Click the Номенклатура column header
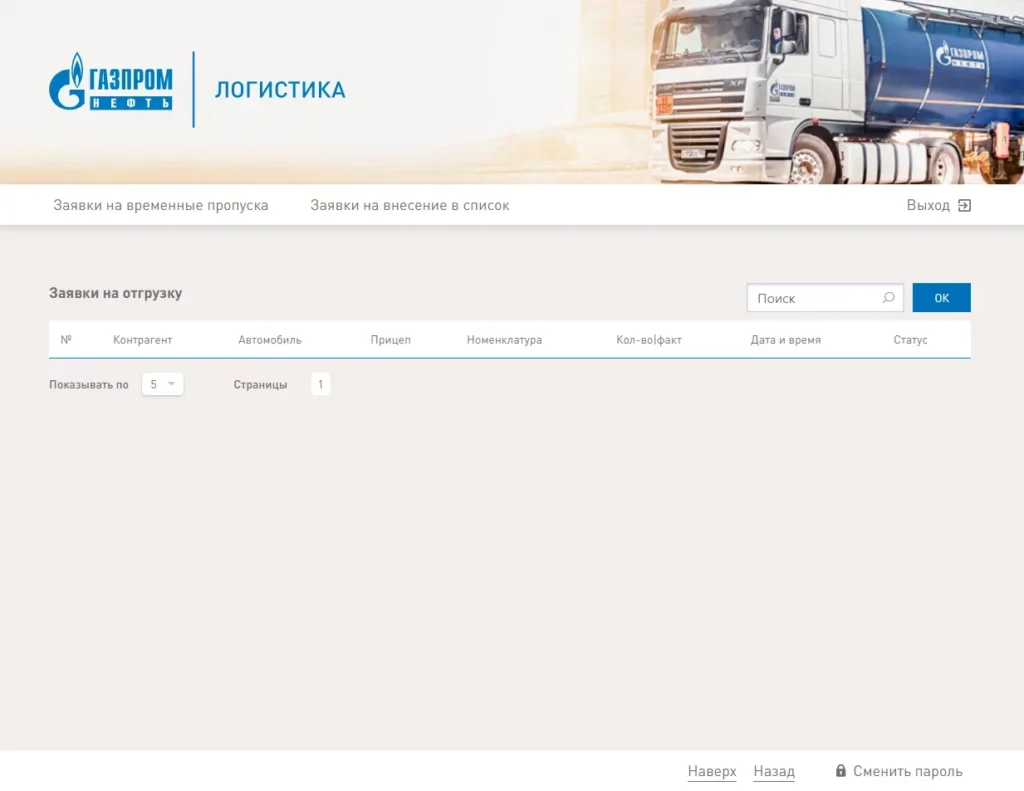Screen dimensions: 1024x791 click(504, 340)
